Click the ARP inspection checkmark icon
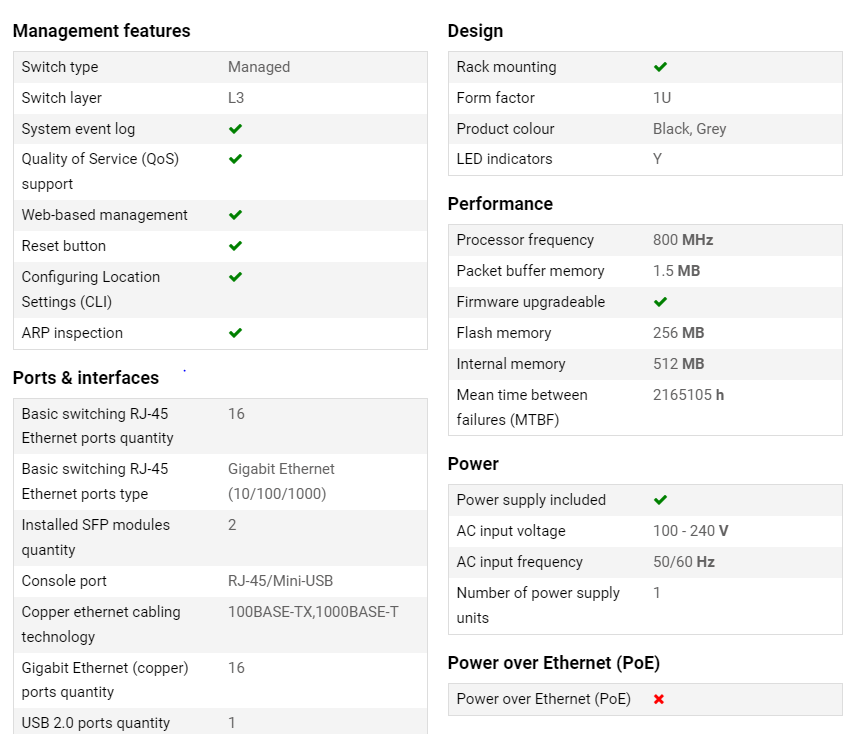Viewport: 858px width, 734px height. pyautogui.click(x=235, y=333)
